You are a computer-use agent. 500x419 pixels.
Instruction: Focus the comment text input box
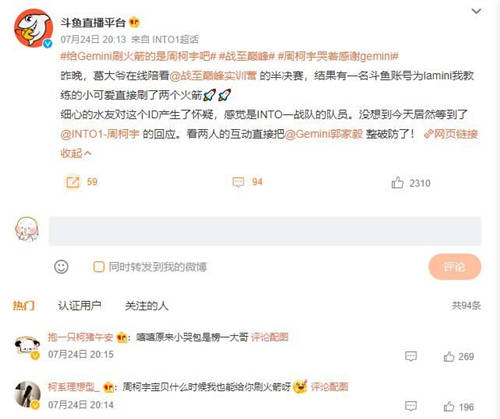point(265,231)
